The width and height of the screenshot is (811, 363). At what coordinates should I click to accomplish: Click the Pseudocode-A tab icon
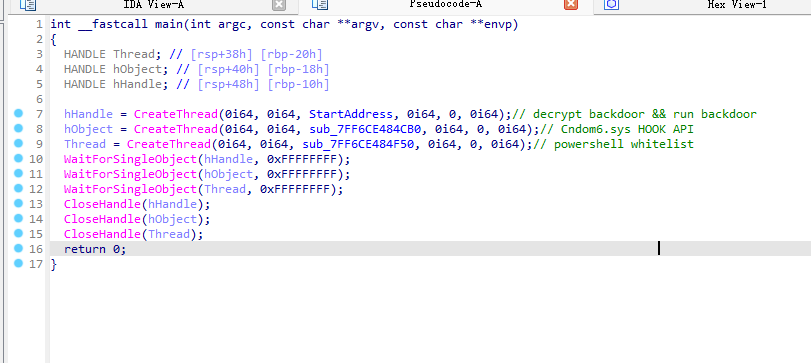click(x=320, y=5)
